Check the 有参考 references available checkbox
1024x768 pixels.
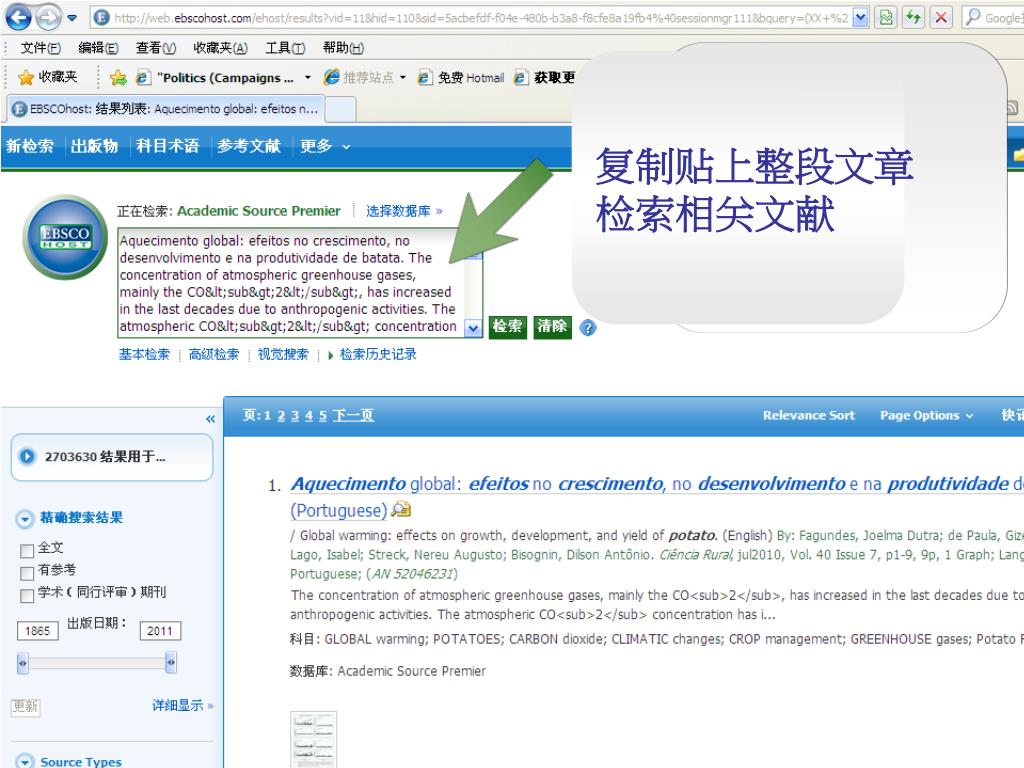tap(27, 573)
